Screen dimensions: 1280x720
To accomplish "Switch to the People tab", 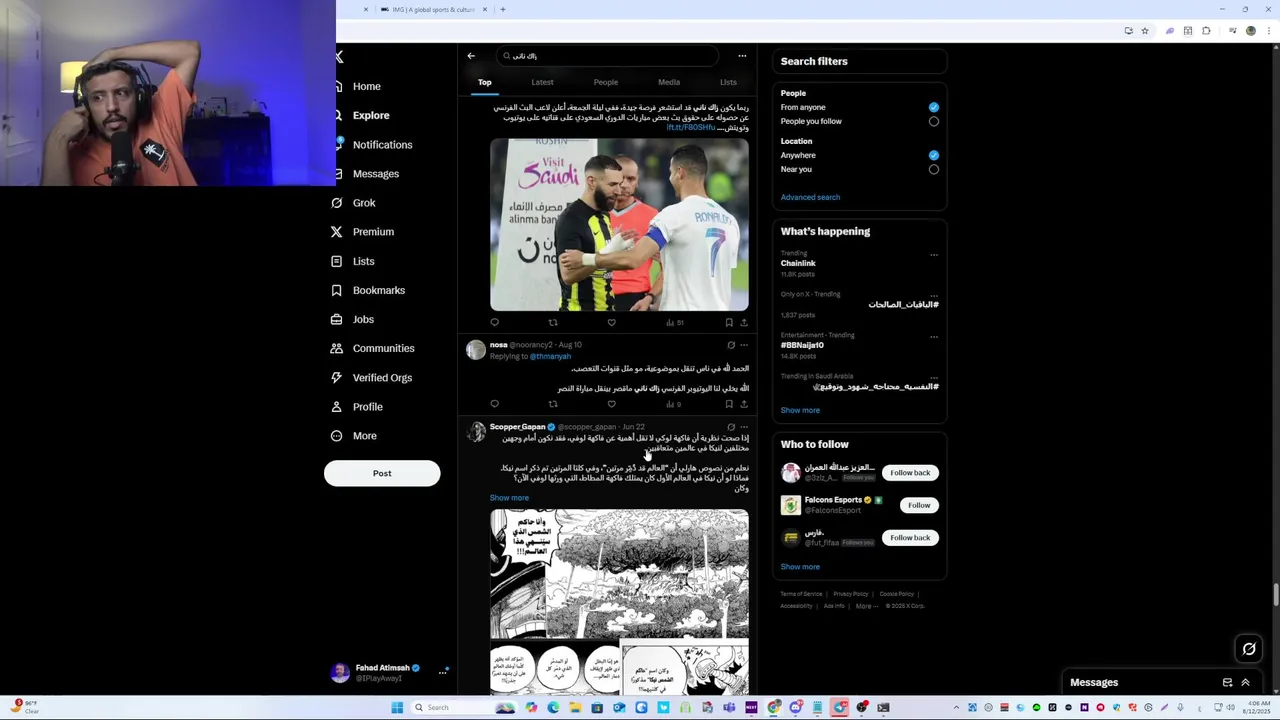I will [605, 82].
